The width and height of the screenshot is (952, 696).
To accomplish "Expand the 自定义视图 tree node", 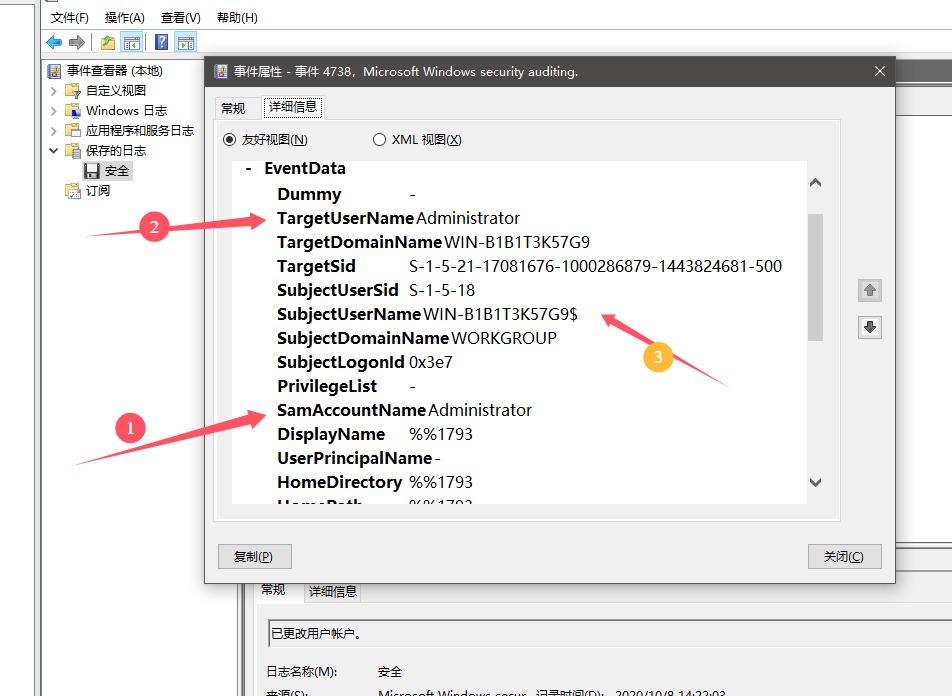I will point(54,91).
